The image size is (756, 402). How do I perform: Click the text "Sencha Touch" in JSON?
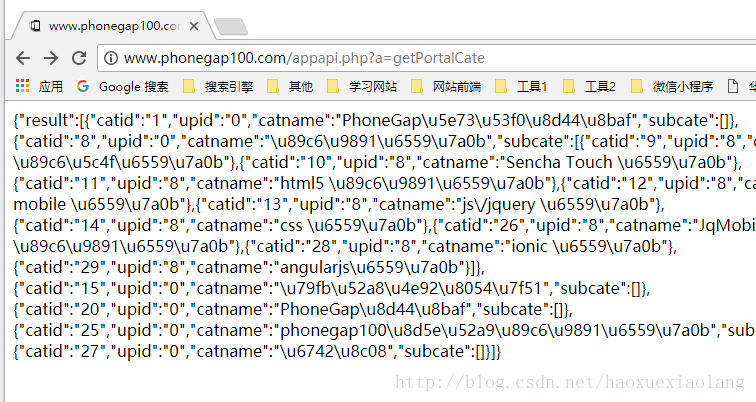pos(559,162)
